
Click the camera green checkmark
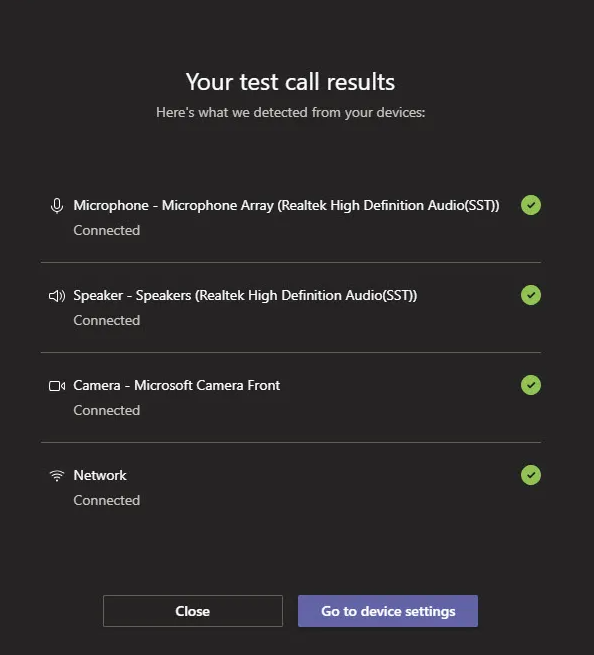coord(531,385)
